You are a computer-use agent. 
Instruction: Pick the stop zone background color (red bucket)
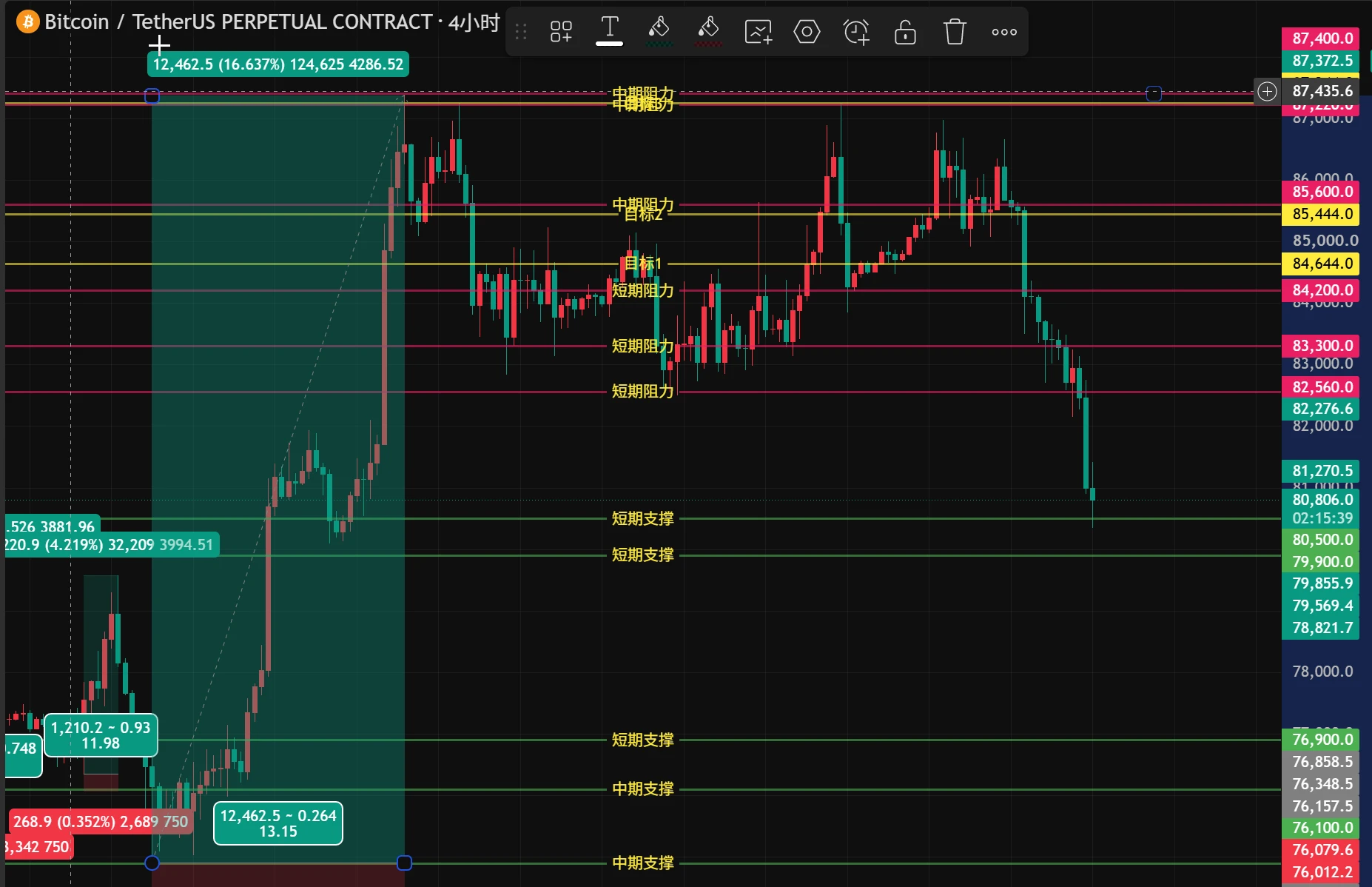tap(708, 32)
